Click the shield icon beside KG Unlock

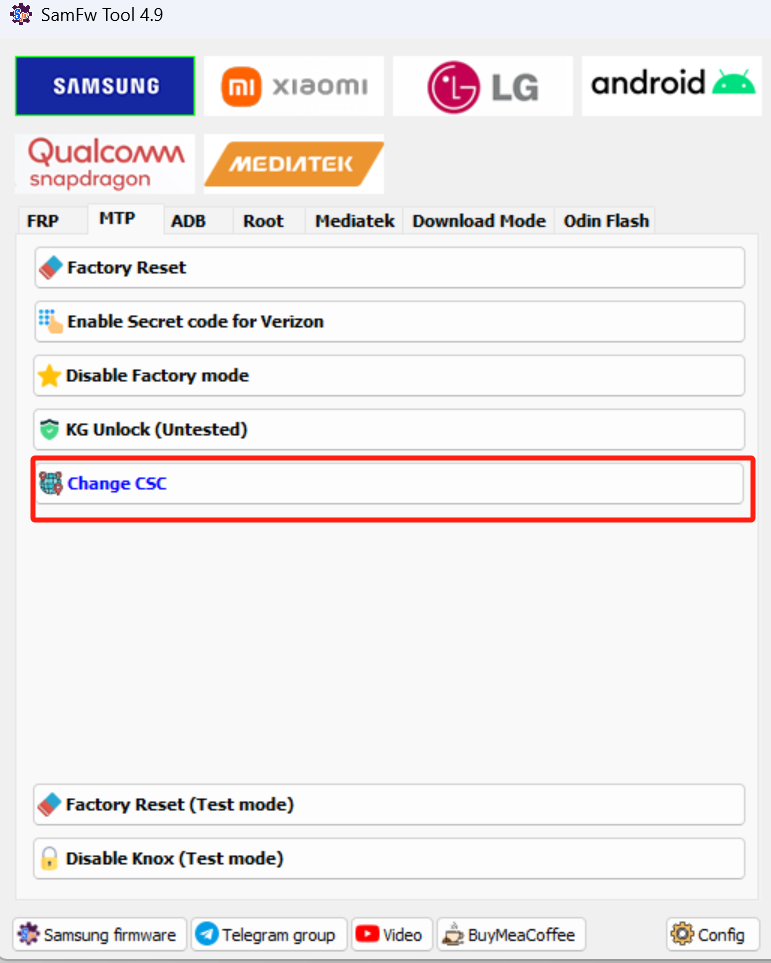click(x=49, y=429)
